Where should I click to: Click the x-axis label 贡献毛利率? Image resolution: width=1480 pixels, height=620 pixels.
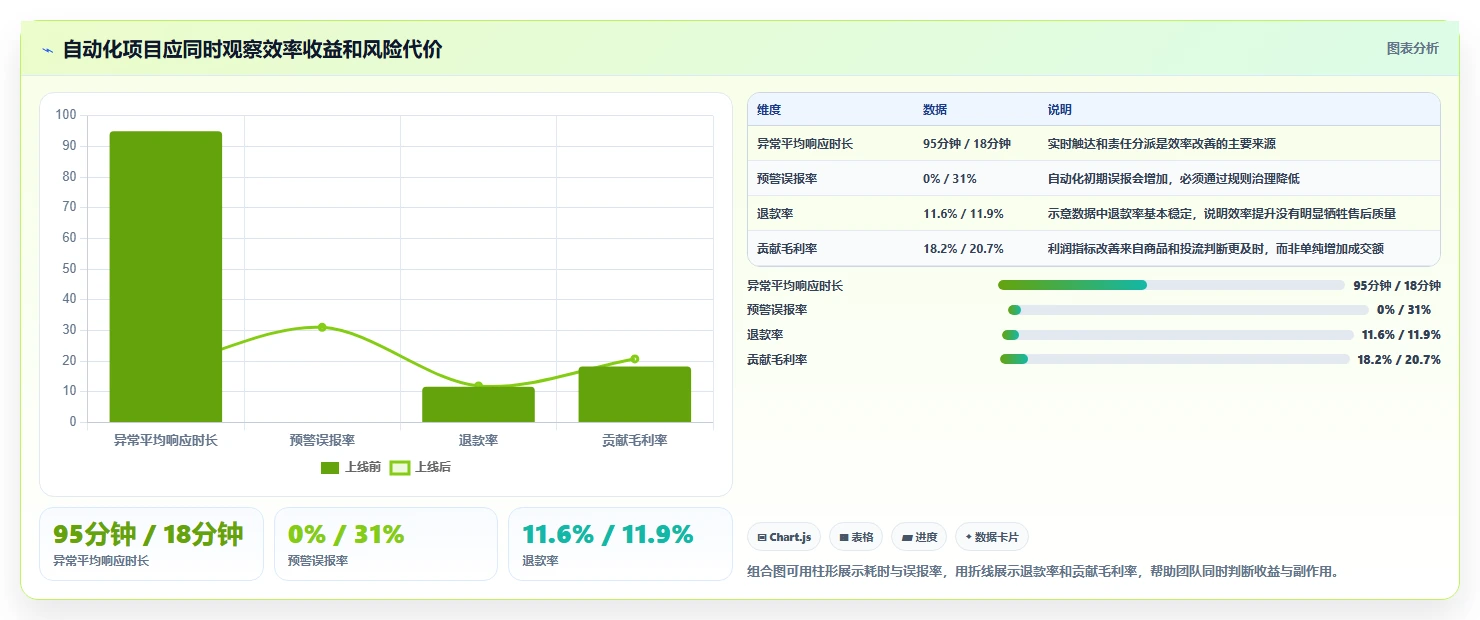(634, 440)
